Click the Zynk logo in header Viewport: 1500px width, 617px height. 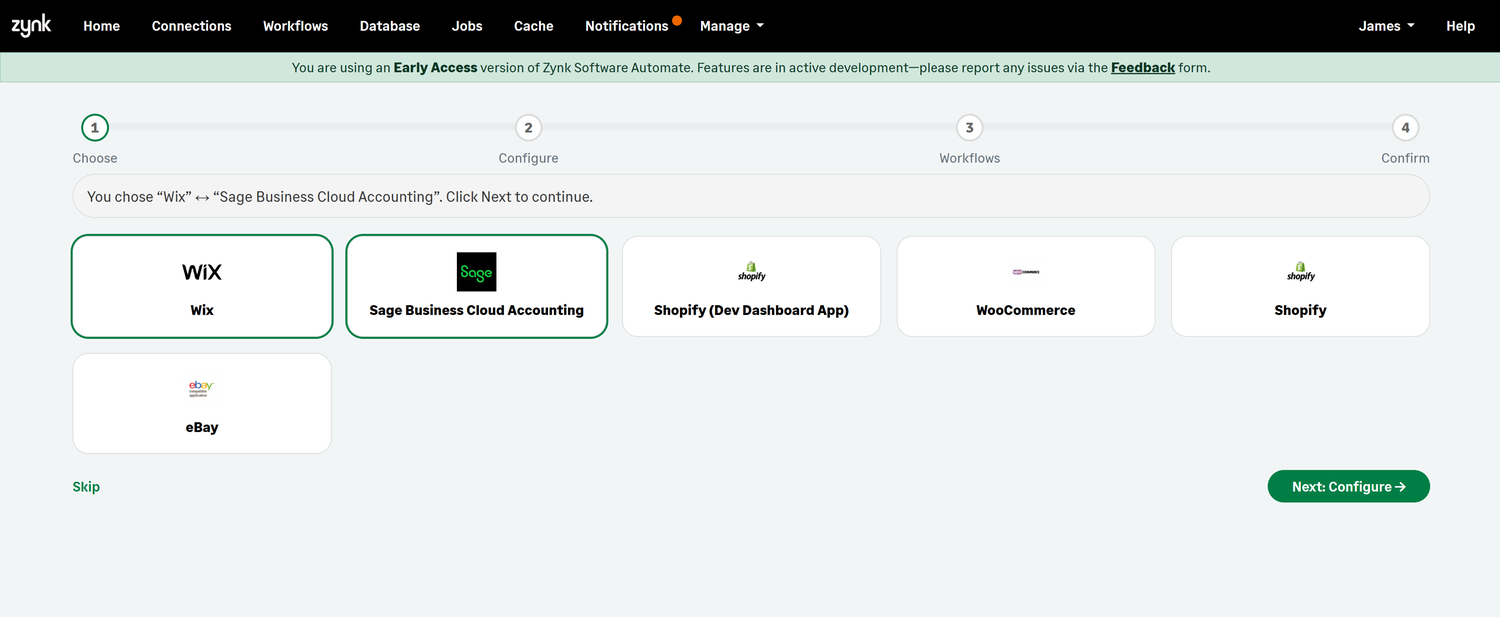click(x=31, y=26)
